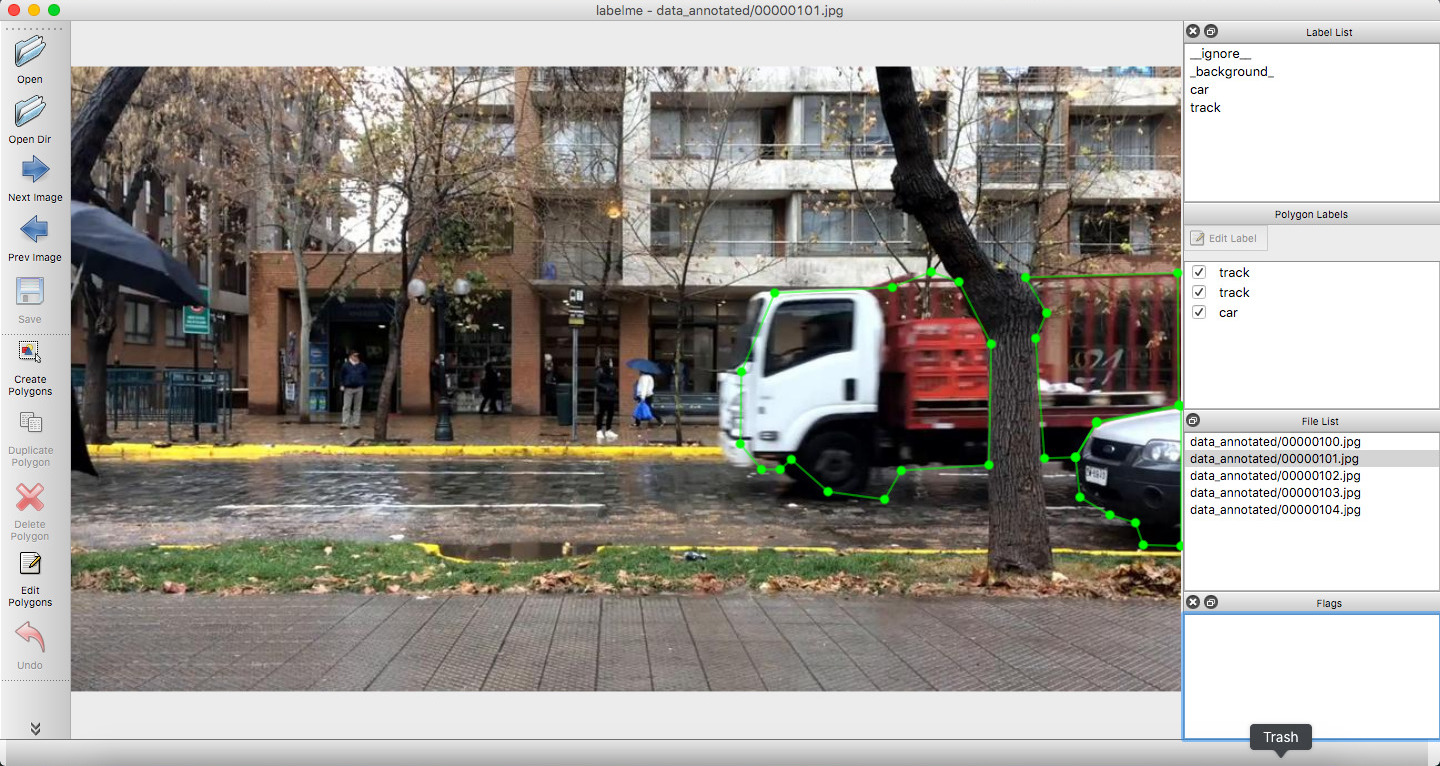1440x766 pixels.
Task: Float the Label List panel
Action: click(x=1210, y=32)
